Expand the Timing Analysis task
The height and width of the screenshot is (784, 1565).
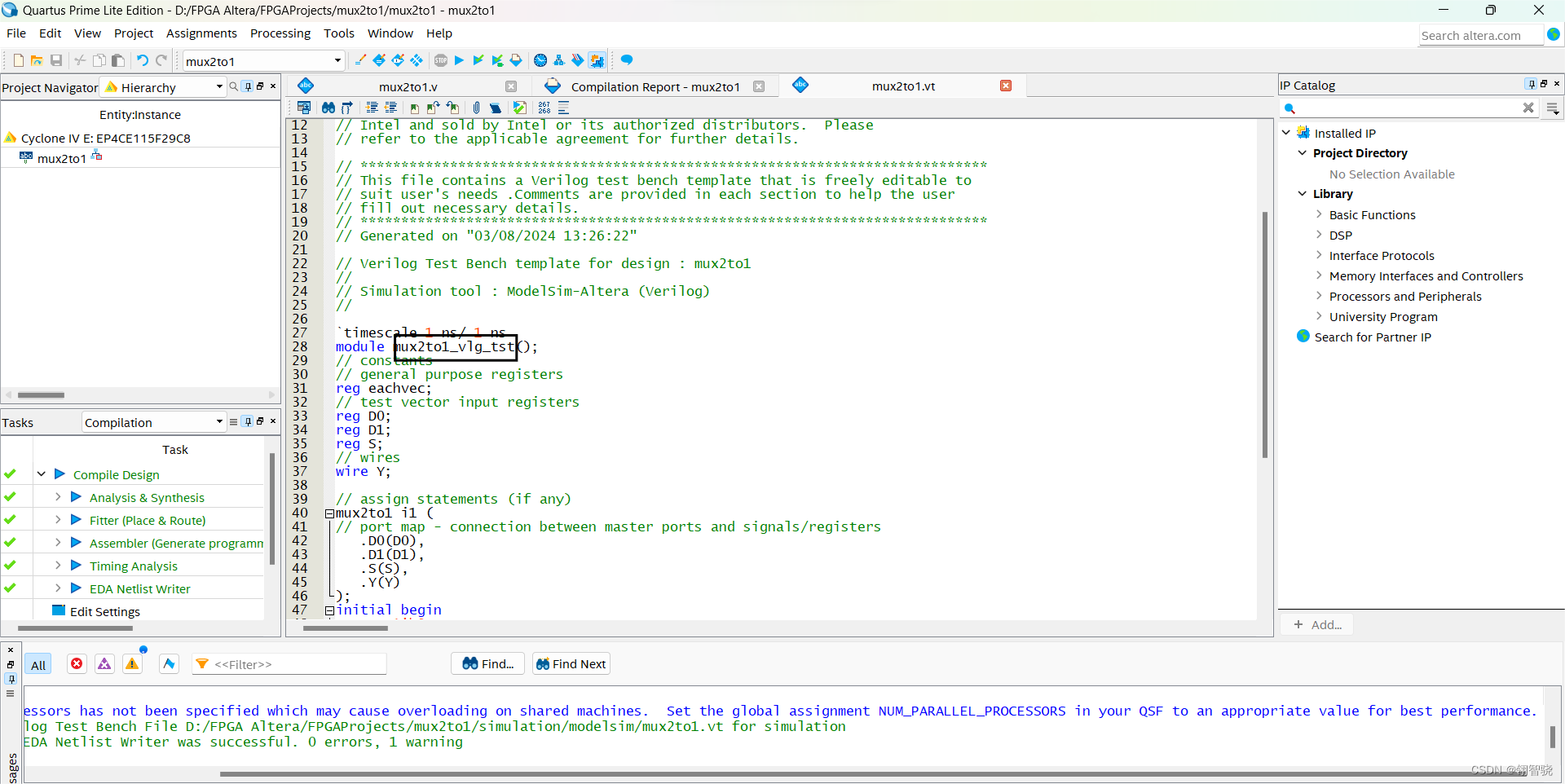(x=58, y=565)
